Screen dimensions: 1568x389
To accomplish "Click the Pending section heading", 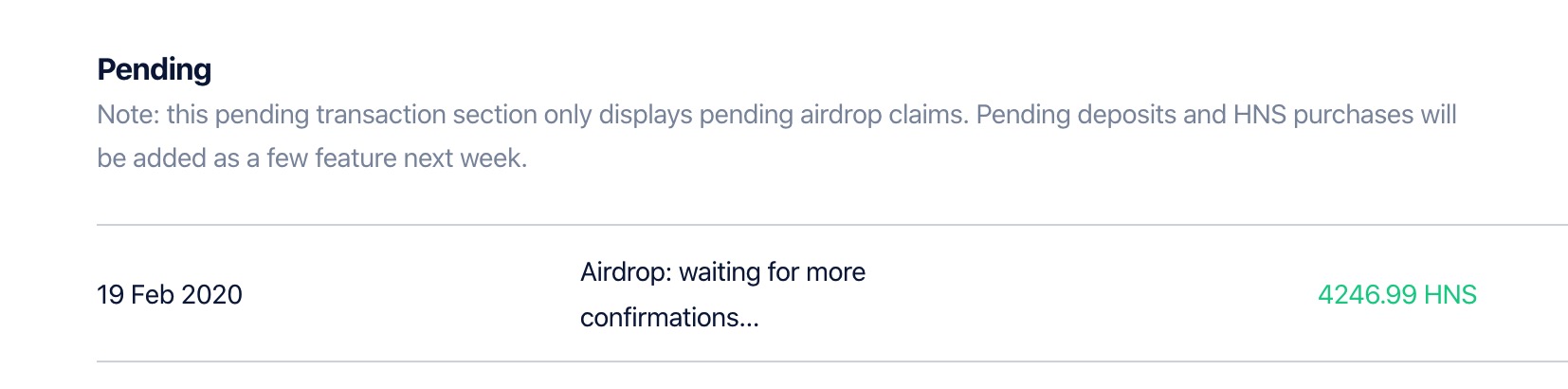I will click(155, 69).
